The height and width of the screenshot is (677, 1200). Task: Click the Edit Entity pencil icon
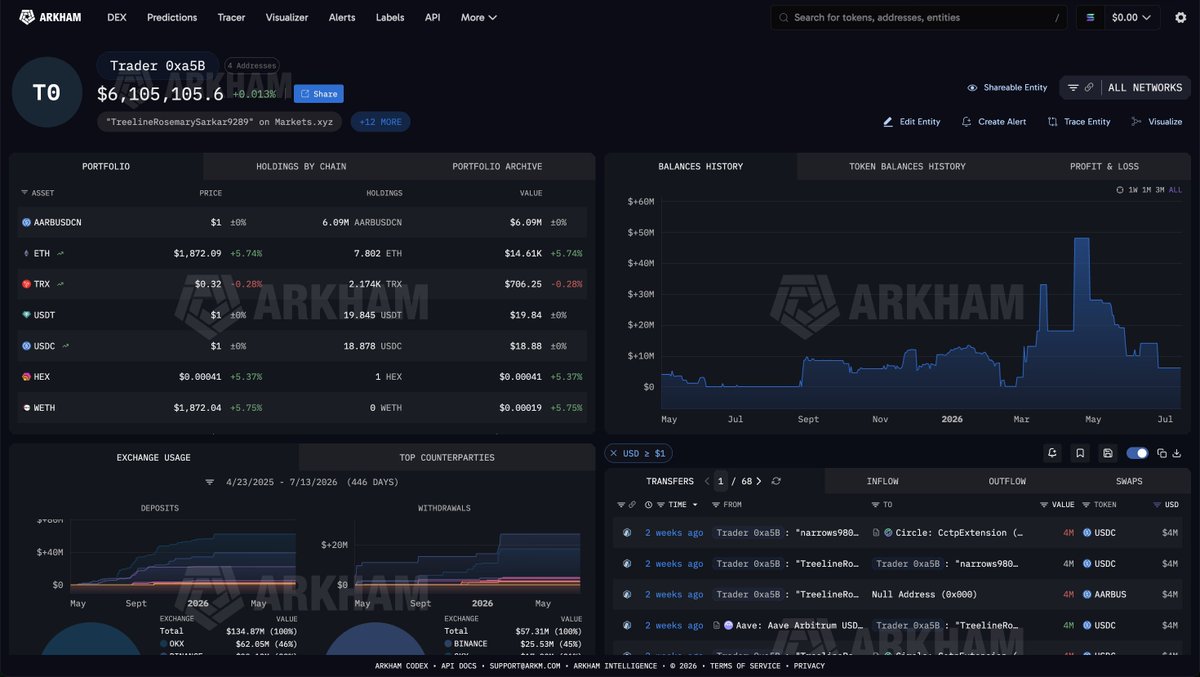tap(888, 121)
